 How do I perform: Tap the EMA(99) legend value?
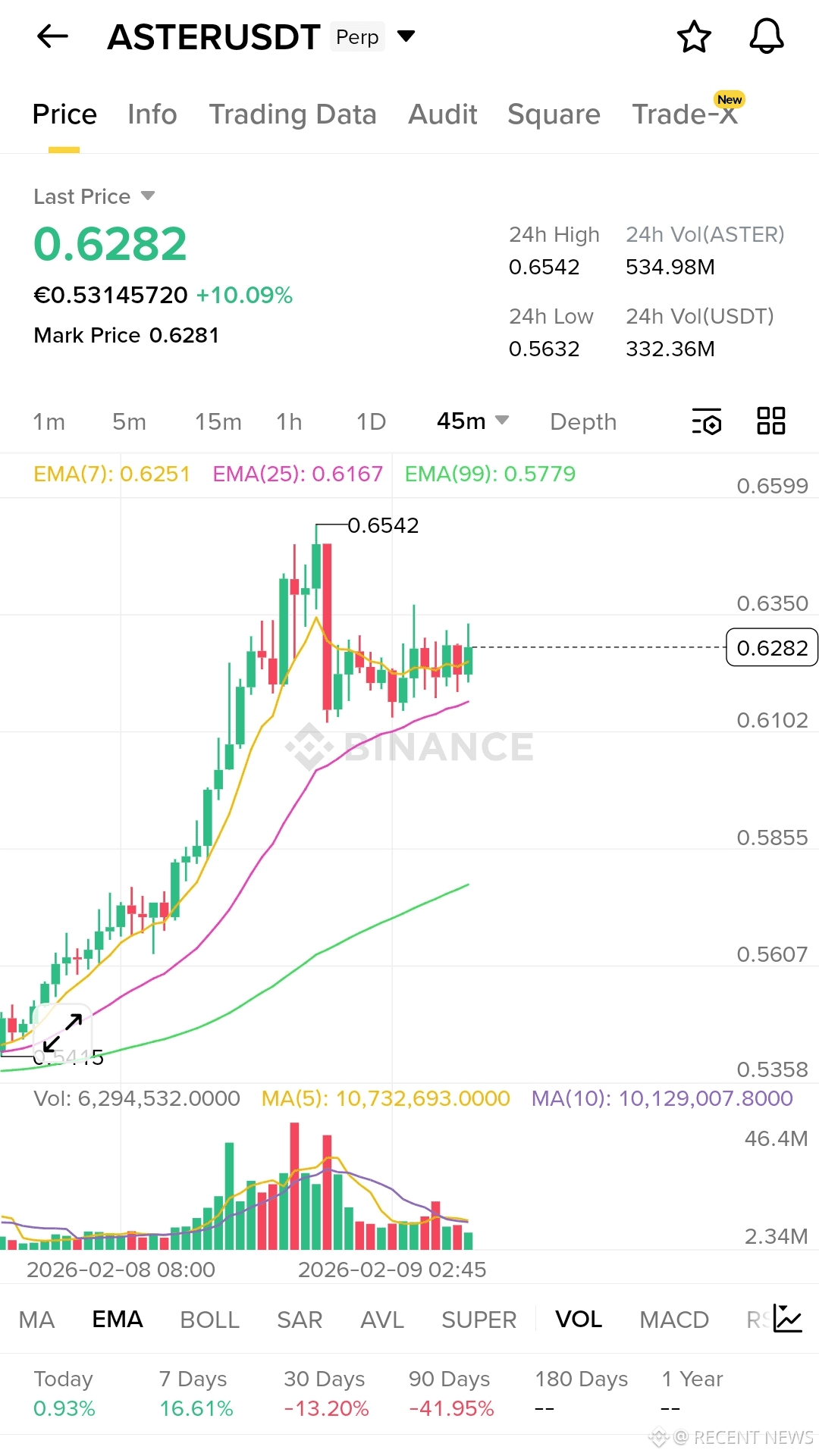(x=490, y=474)
